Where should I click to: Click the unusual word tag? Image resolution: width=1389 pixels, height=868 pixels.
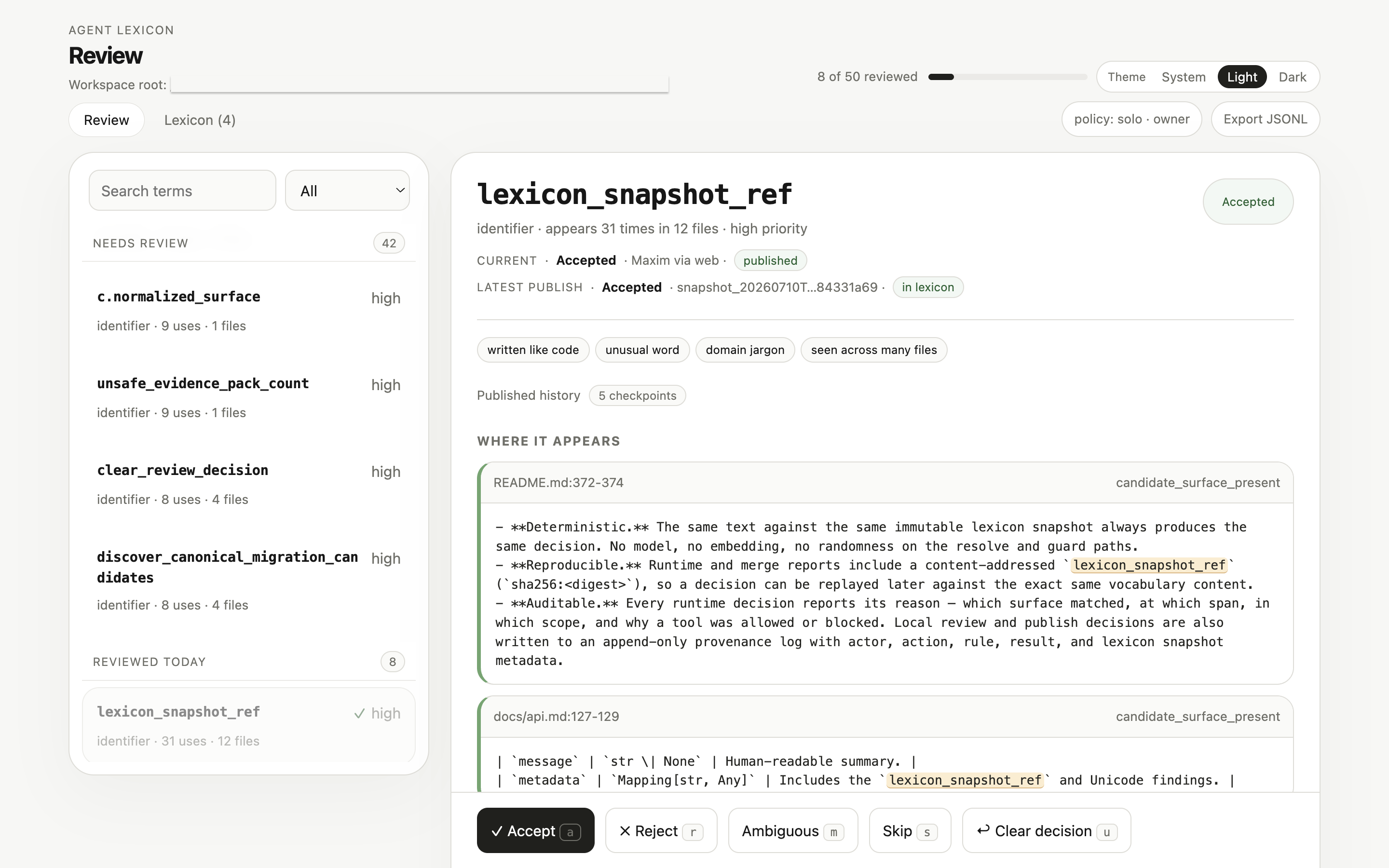point(642,350)
